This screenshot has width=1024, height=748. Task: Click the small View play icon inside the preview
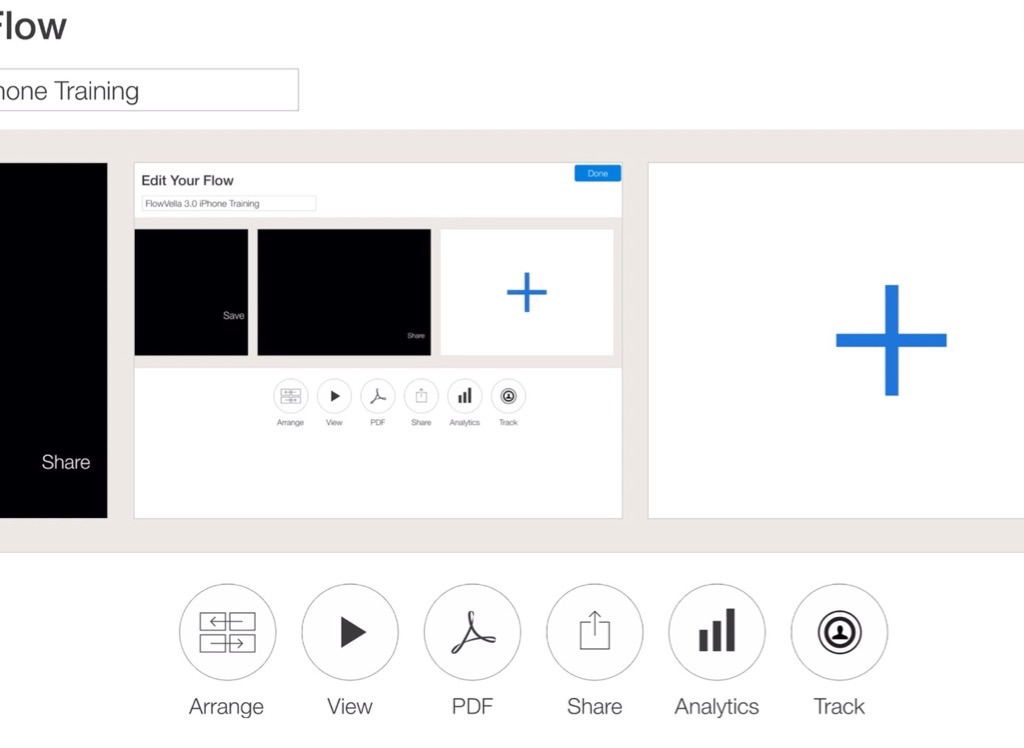coord(334,396)
